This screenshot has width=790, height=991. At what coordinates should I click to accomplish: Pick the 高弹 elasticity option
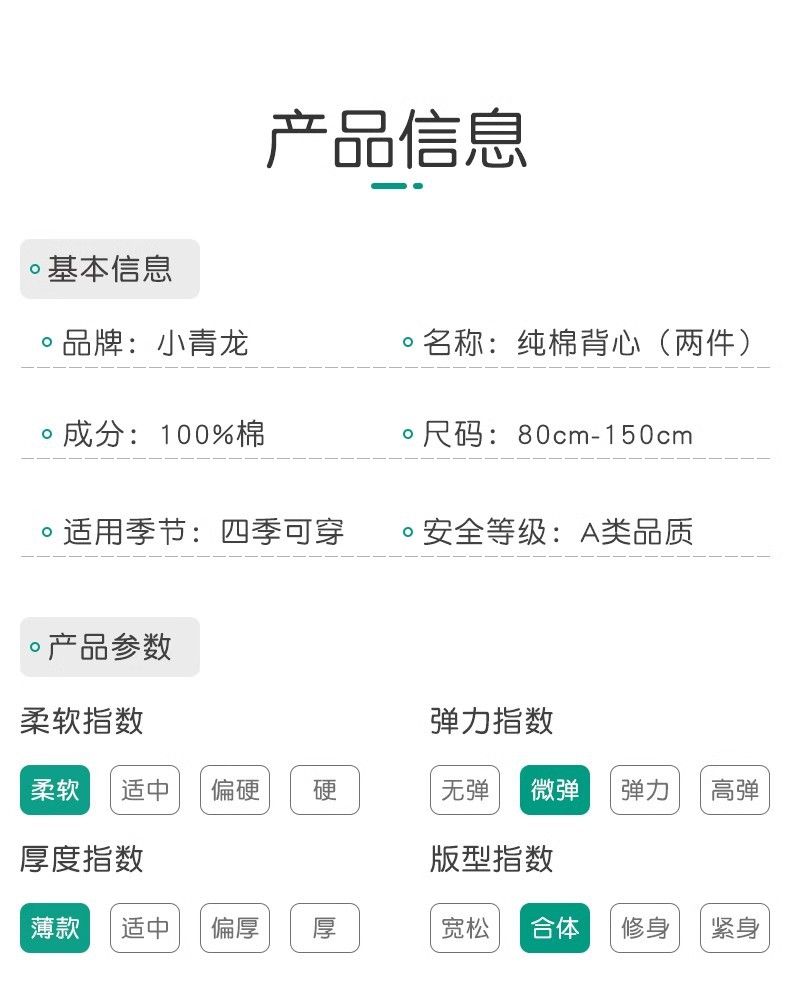[735, 790]
